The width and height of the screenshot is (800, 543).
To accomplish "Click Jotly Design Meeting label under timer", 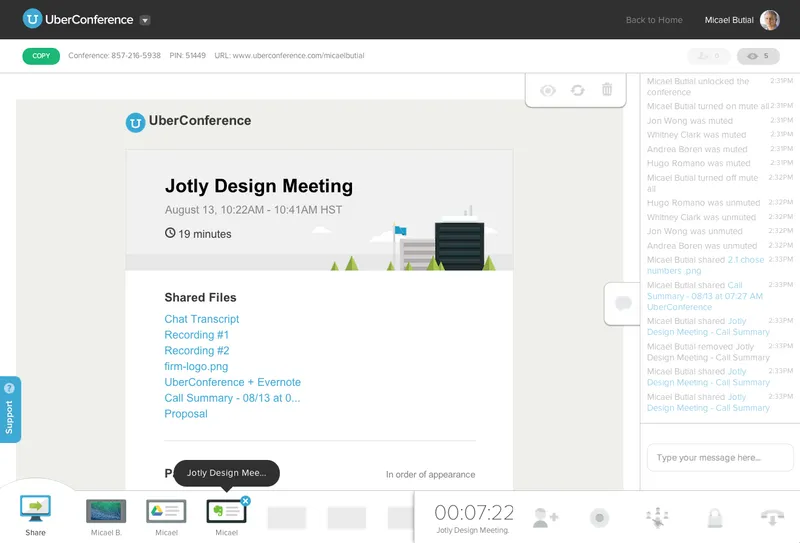I will pos(472,530).
